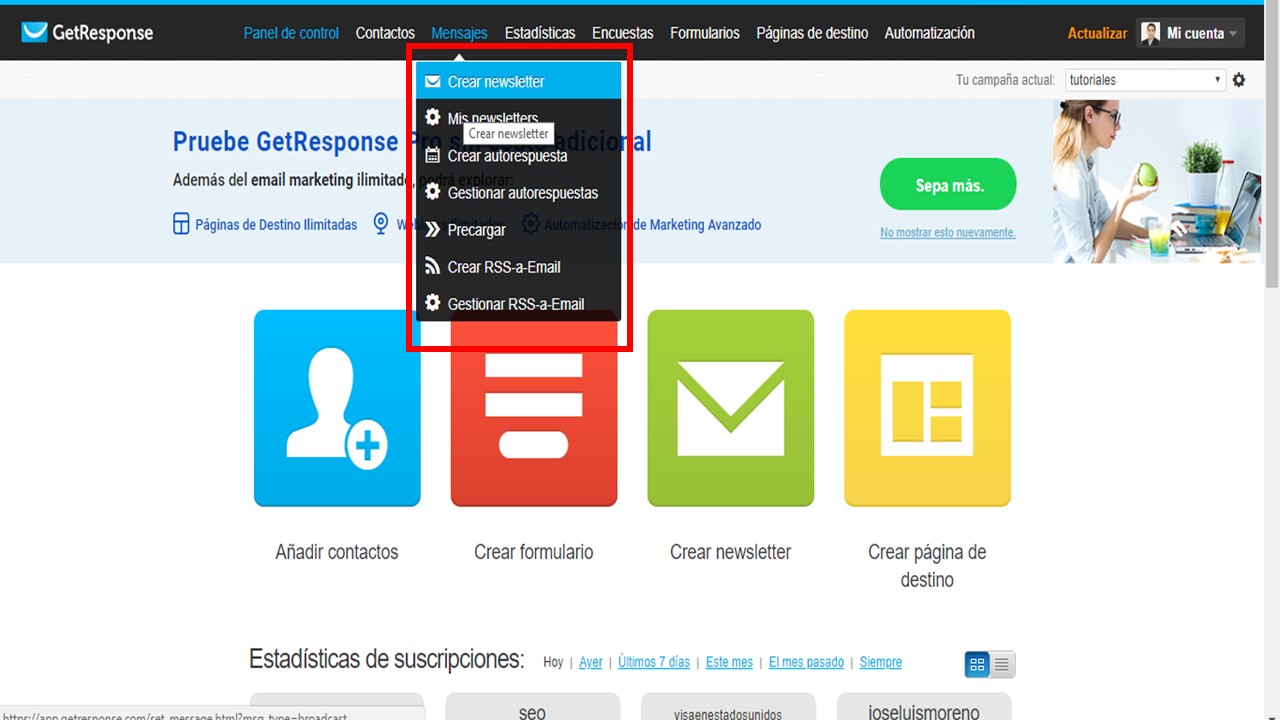Expand the Mi cuenta menu
The width and height of the screenshot is (1280, 720).
tap(1191, 33)
